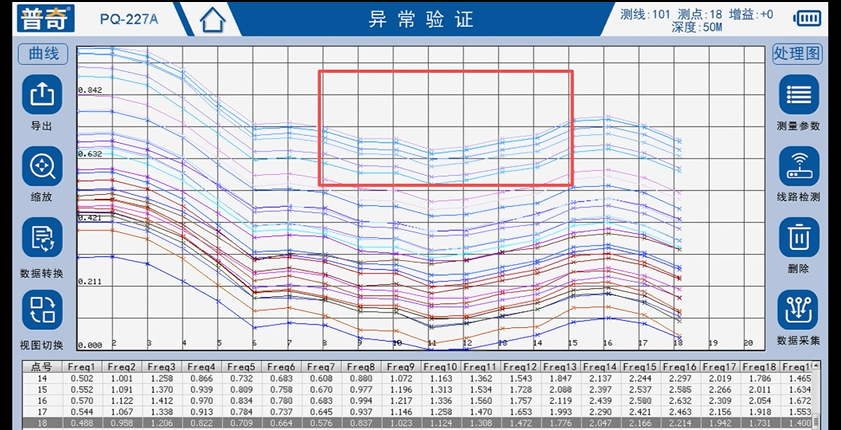841x430 pixels.
Task: Open the 缩放 zoom tool
Action: pyautogui.click(x=42, y=166)
